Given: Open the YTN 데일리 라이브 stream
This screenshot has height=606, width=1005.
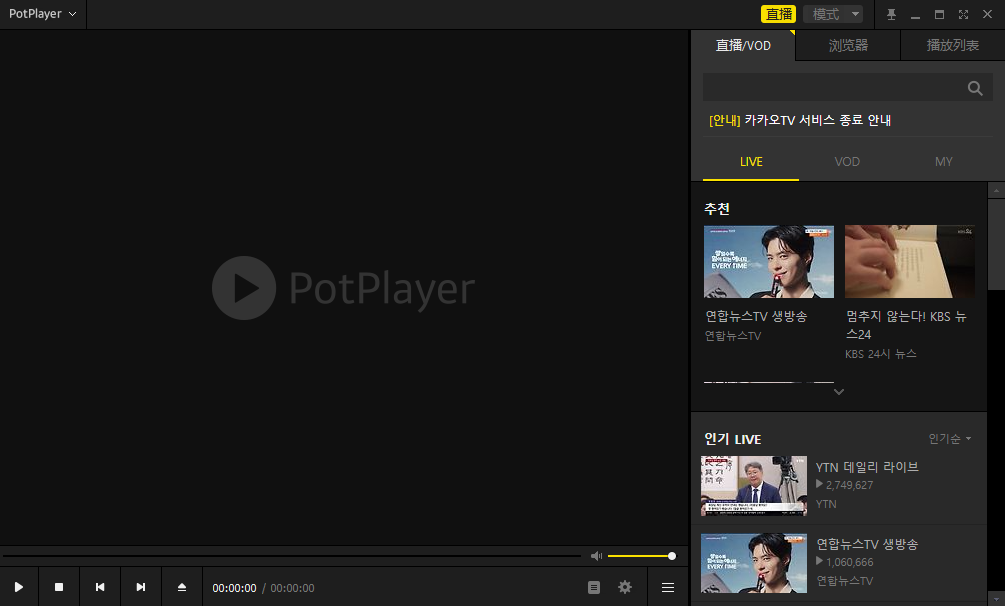Looking at the screenshot, I should pos(866,467).
